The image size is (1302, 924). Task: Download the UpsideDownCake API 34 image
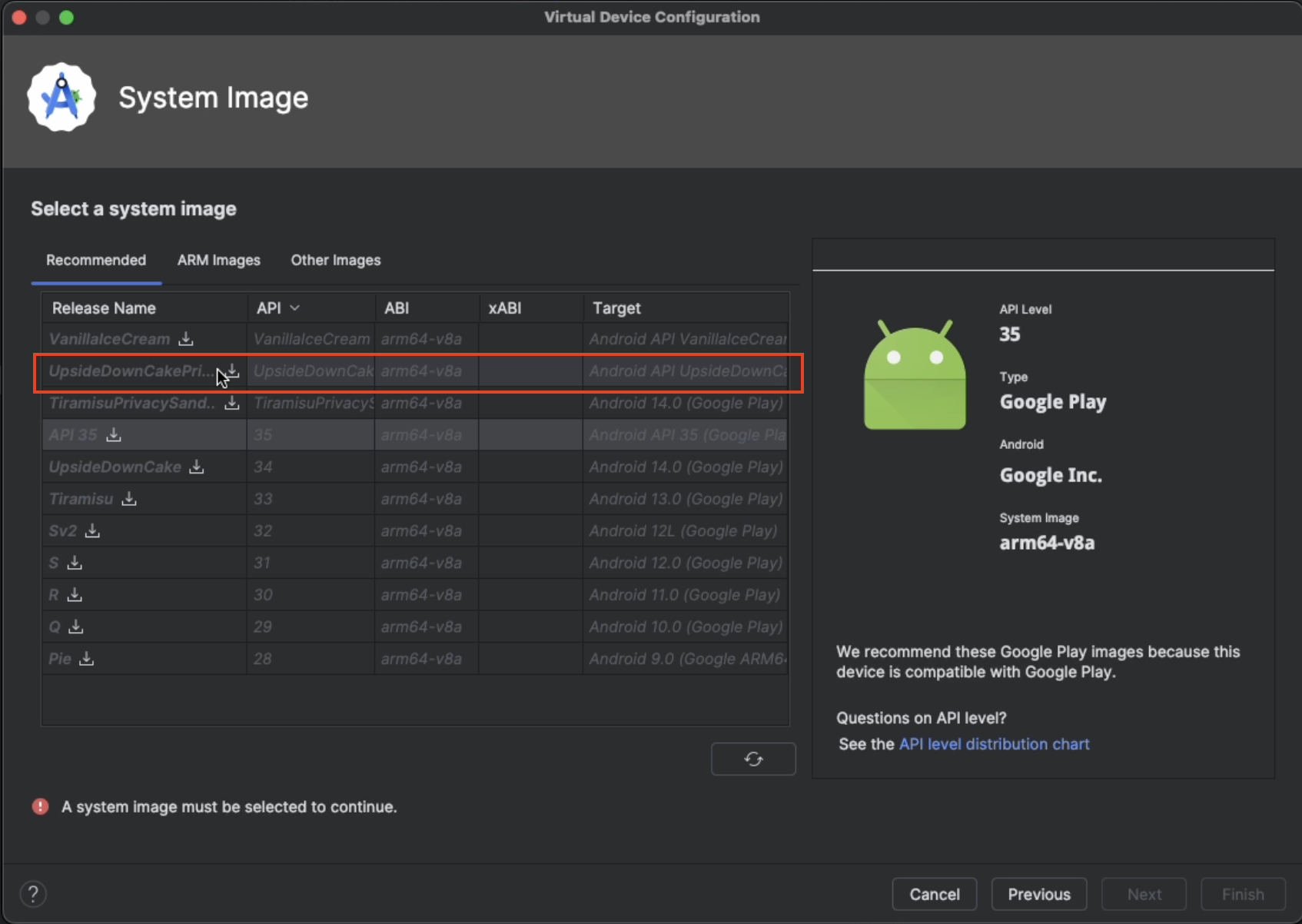[197, 467]
